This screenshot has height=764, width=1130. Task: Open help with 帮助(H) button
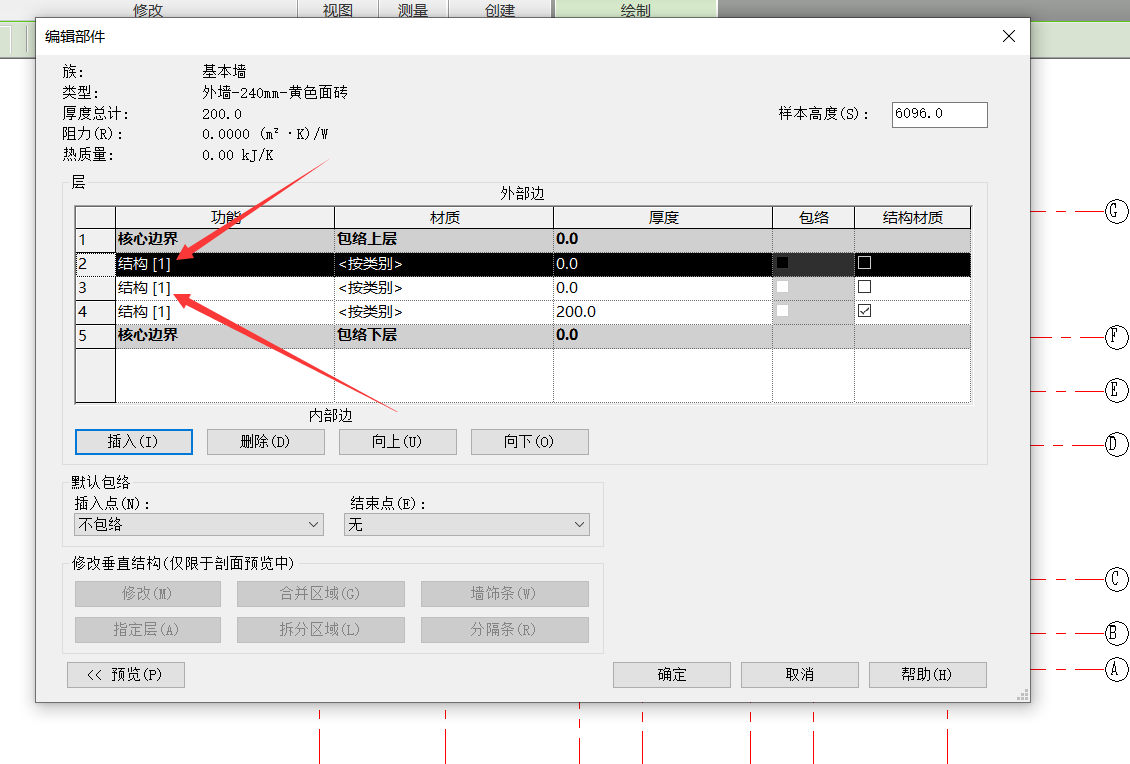point(927,675)
